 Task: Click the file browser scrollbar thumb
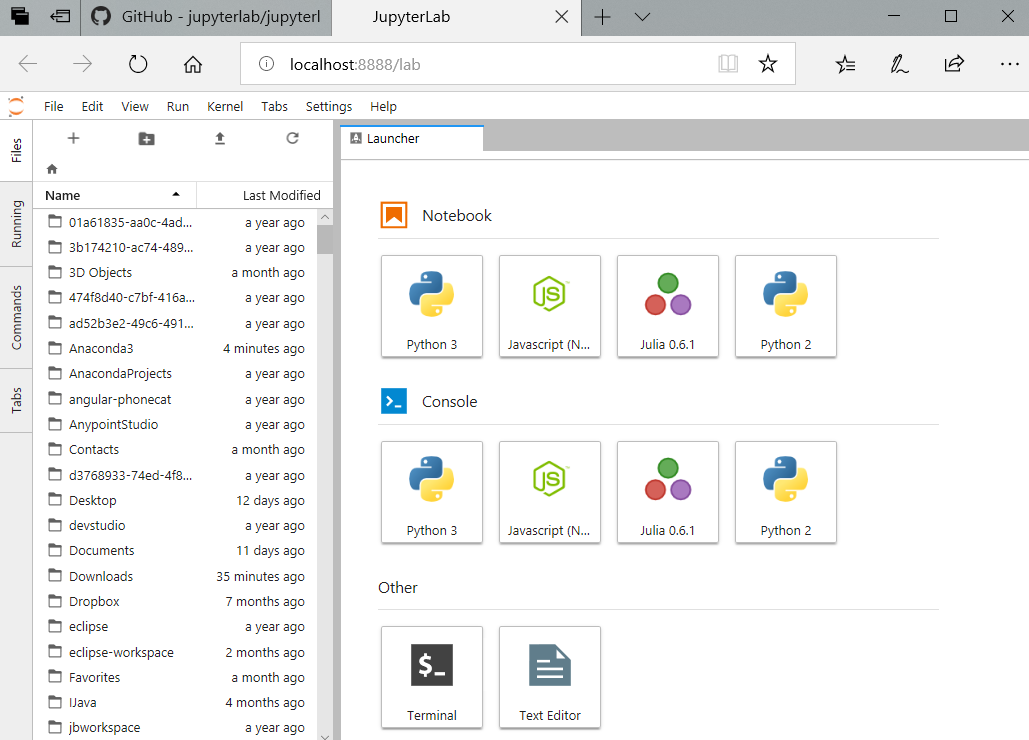click(x=325, y=239)
